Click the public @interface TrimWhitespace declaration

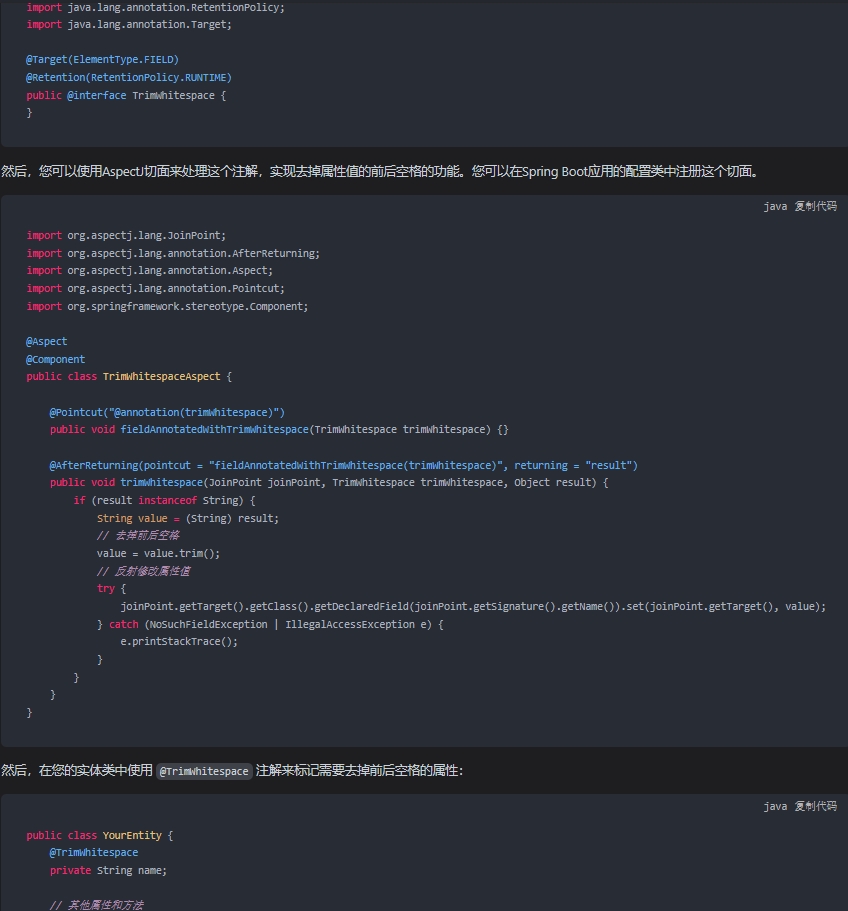(126, 96)
